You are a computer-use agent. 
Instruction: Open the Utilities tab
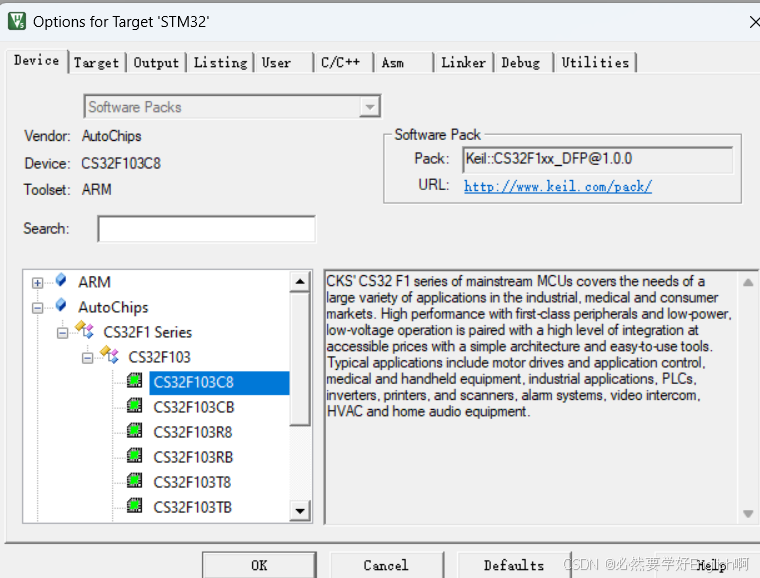595,63
